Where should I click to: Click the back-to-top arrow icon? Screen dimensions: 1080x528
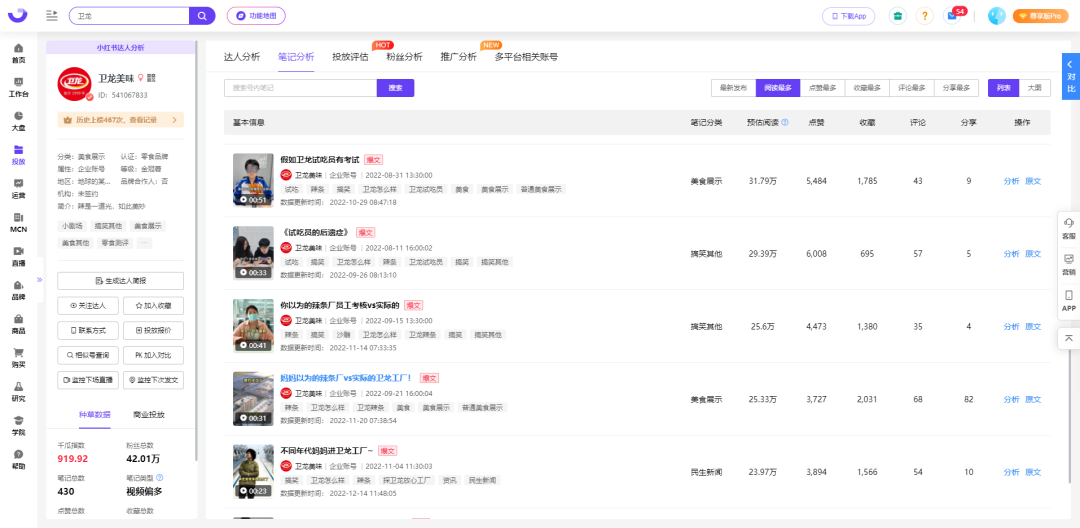(1068, 337)
